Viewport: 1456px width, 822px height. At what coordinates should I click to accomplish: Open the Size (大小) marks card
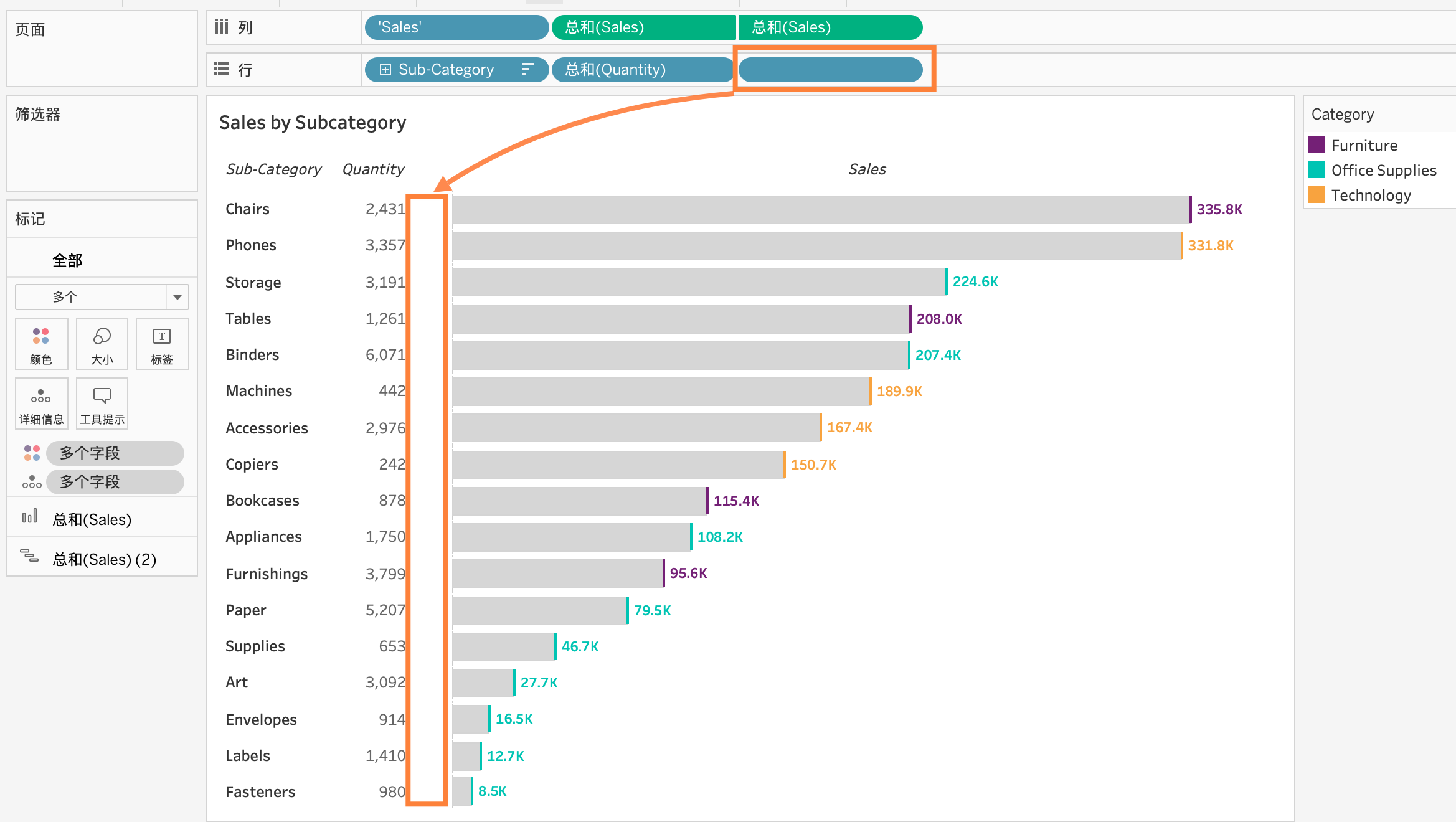102,344
